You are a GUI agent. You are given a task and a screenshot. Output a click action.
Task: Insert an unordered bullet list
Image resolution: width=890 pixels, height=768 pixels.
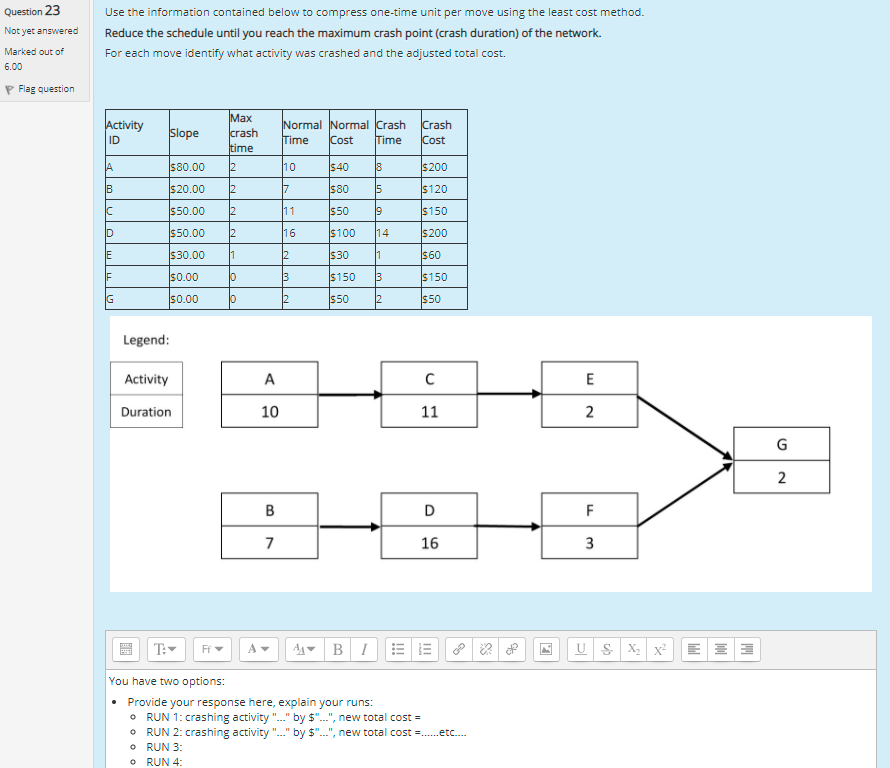(398, 649)
